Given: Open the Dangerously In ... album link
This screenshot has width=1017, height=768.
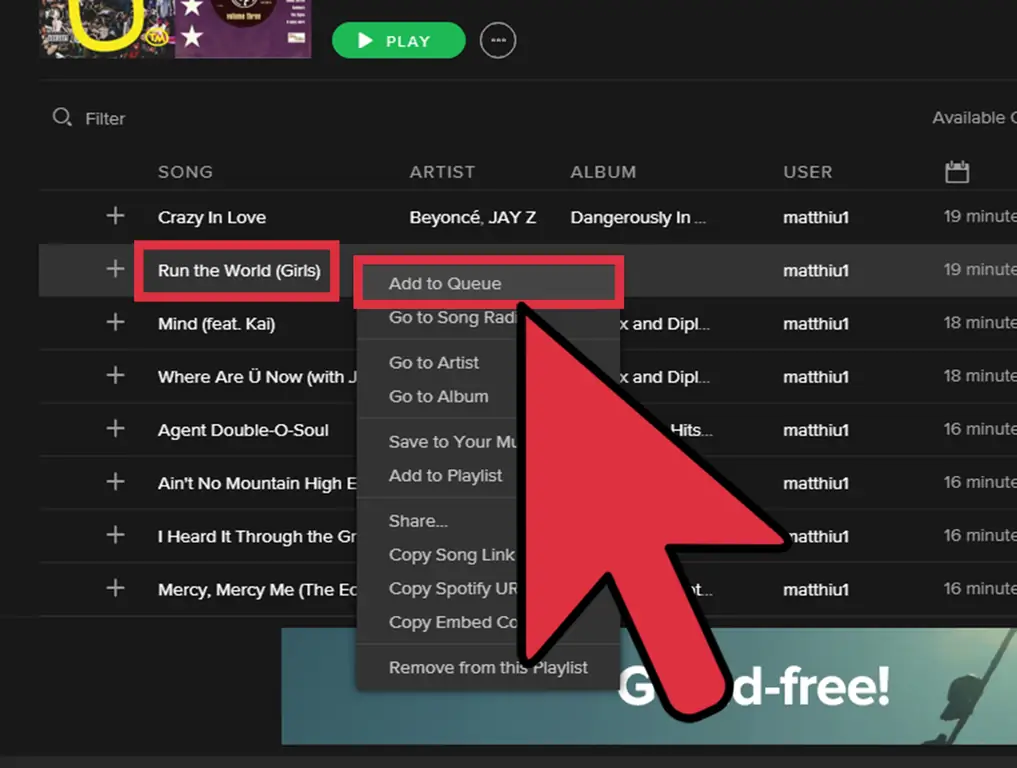Looking at the screenshot, I should (x=638, y=217).
